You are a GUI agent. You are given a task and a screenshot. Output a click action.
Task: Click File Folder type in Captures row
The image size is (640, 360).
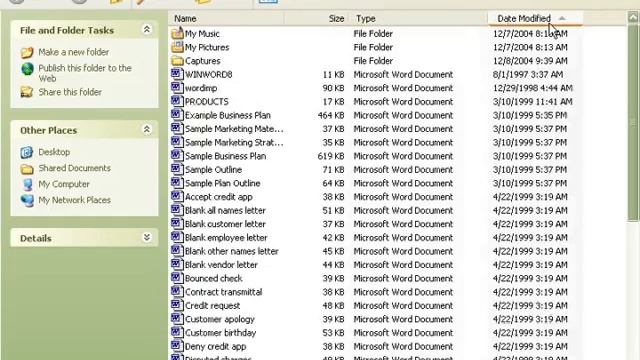[373, 61]
